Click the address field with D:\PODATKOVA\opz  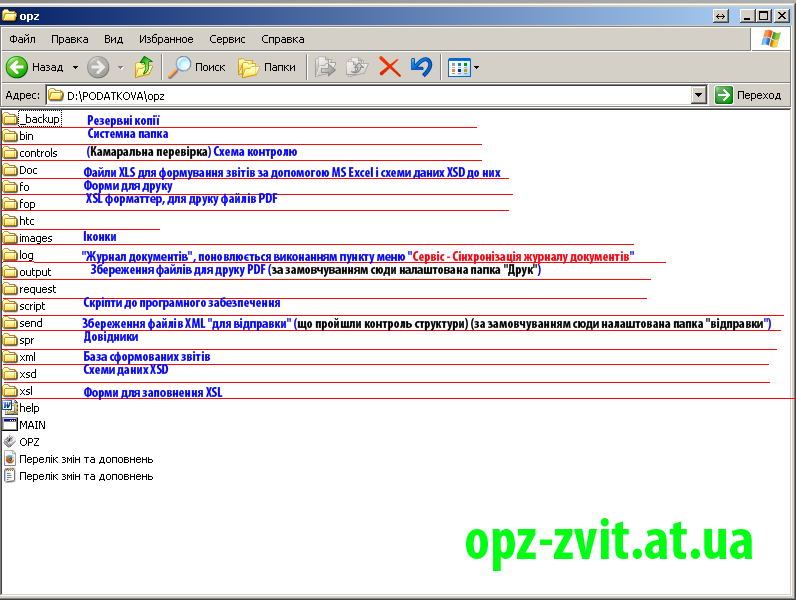[370, 95]
